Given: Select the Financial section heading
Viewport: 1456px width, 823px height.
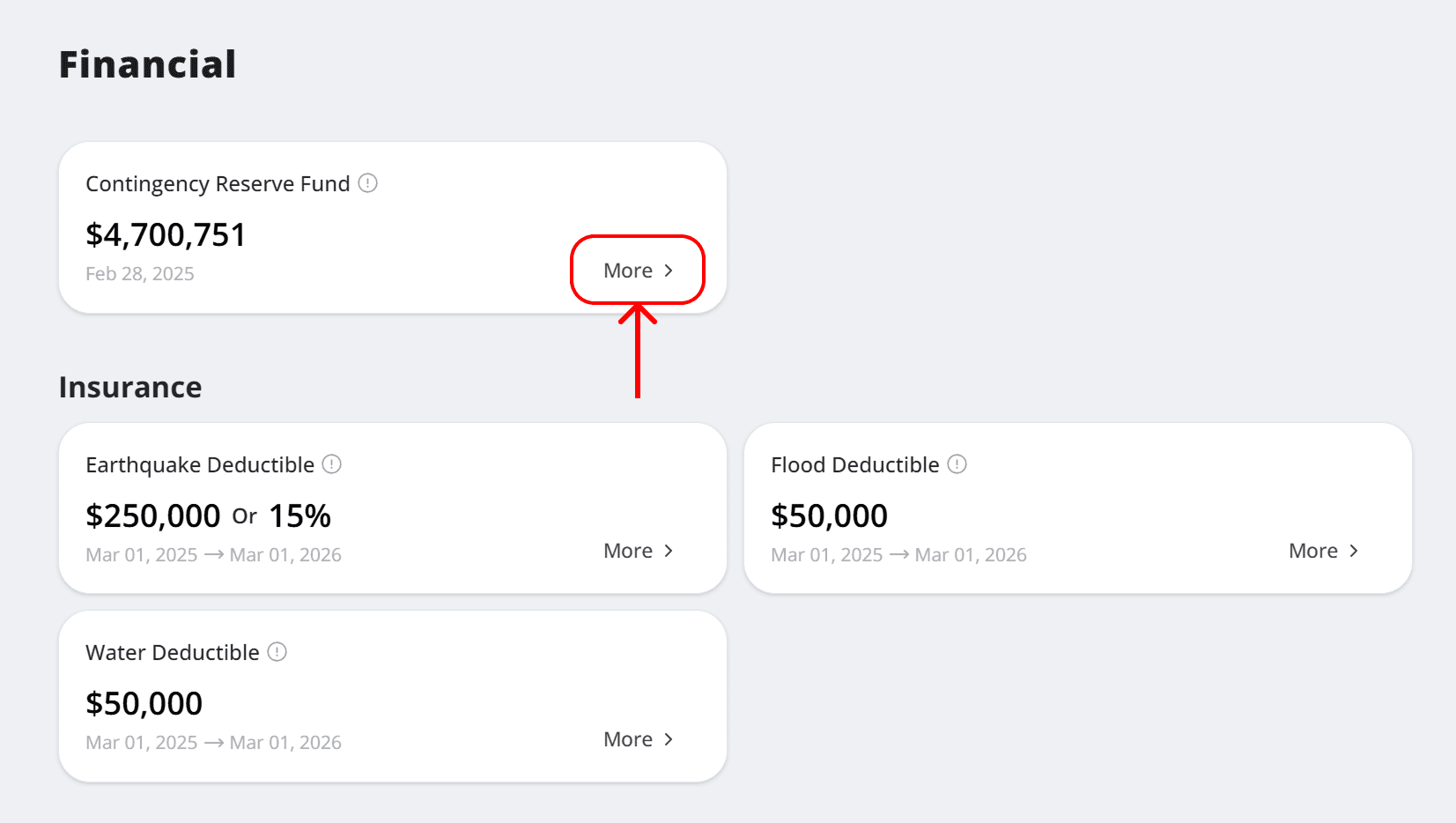Looking at the screenshot, I should point(146,63).
